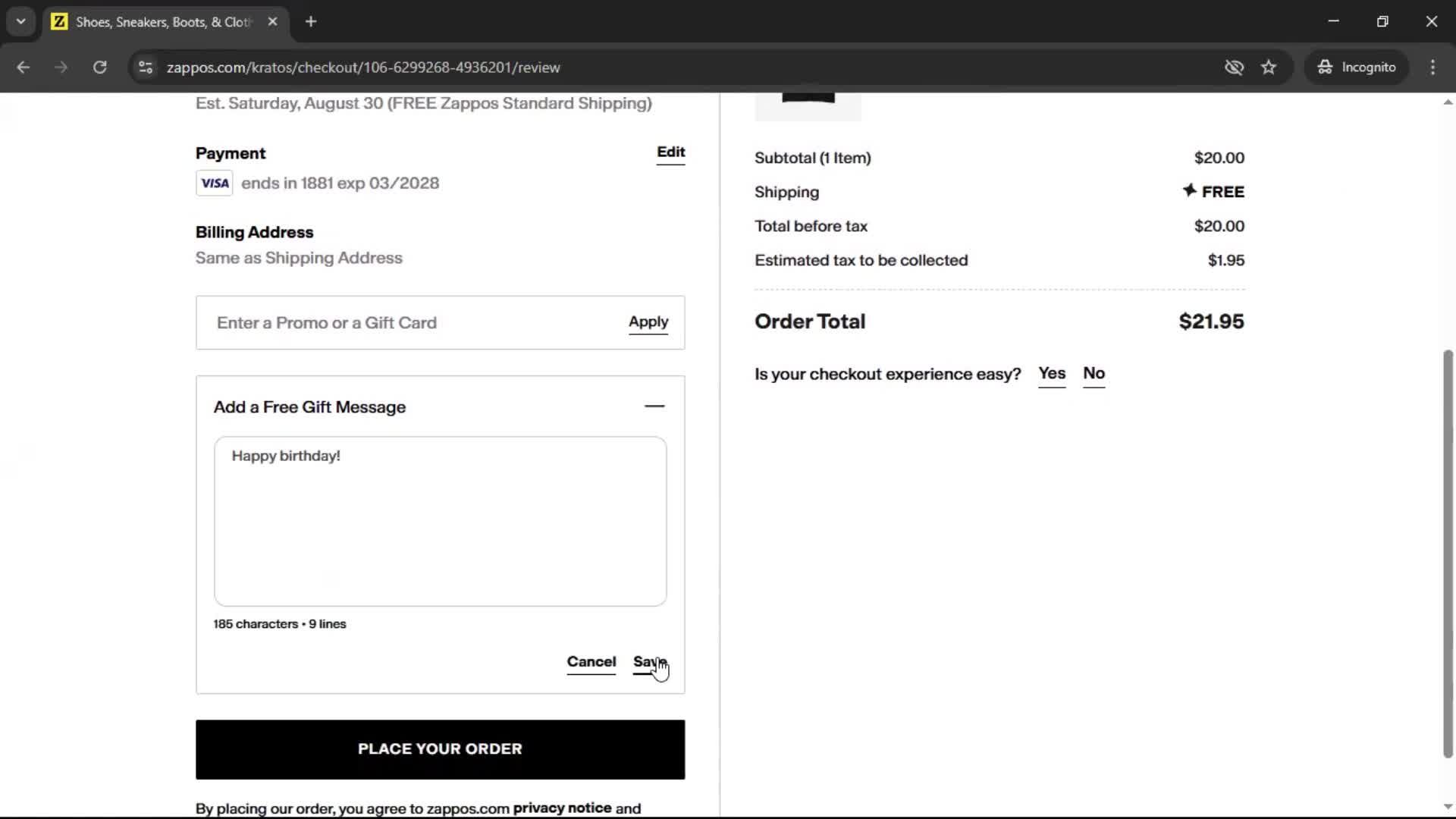Collapse the Add a Free Gift Message section
1456x819 pixels.
654,406
